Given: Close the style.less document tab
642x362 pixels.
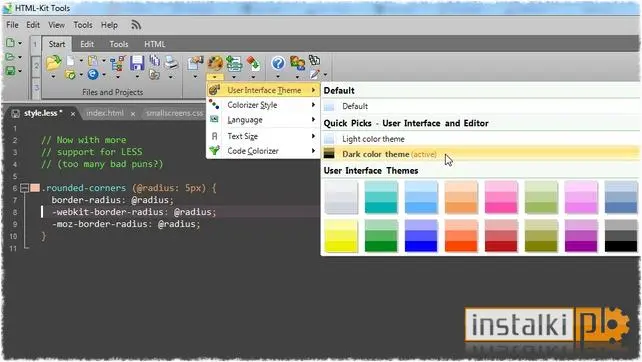Looking at the screenshot, I should click(x=72, y=114).
